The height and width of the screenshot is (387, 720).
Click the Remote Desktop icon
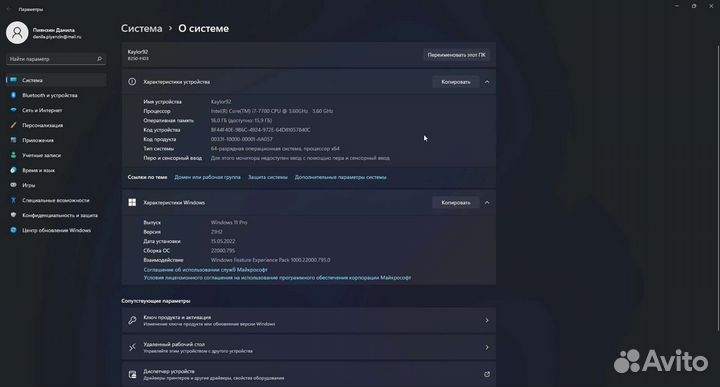132,348
